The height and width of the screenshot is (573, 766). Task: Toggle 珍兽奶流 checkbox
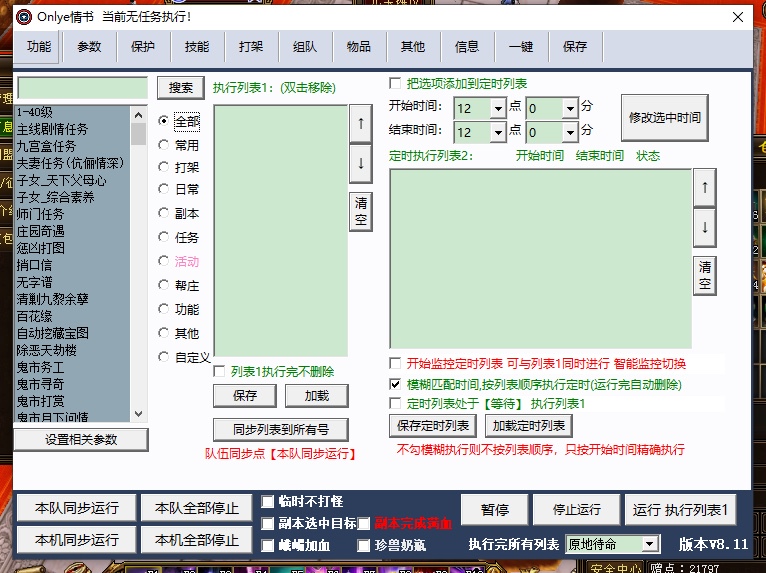coord(363,546)
